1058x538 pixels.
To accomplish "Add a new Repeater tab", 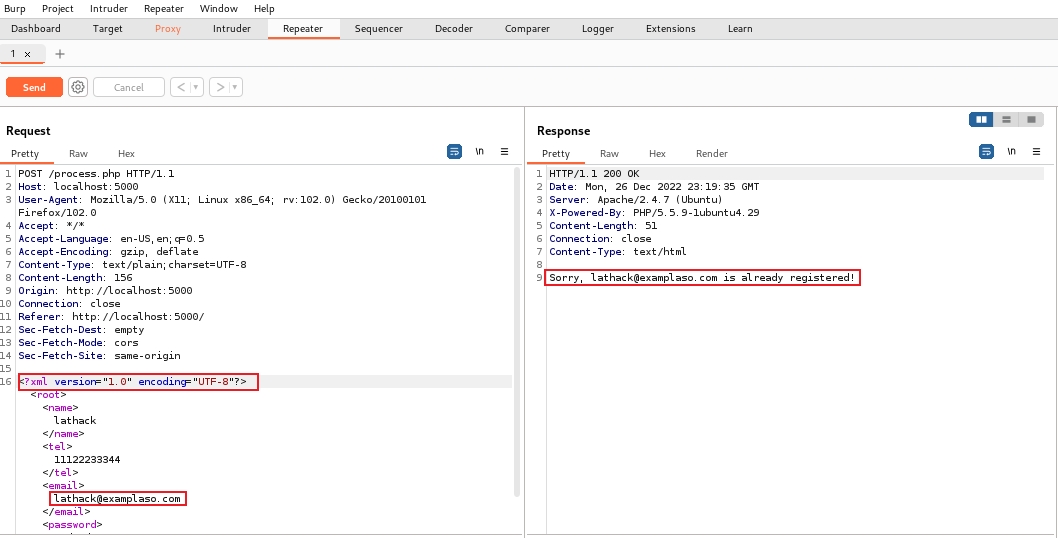I will [59, 54].
